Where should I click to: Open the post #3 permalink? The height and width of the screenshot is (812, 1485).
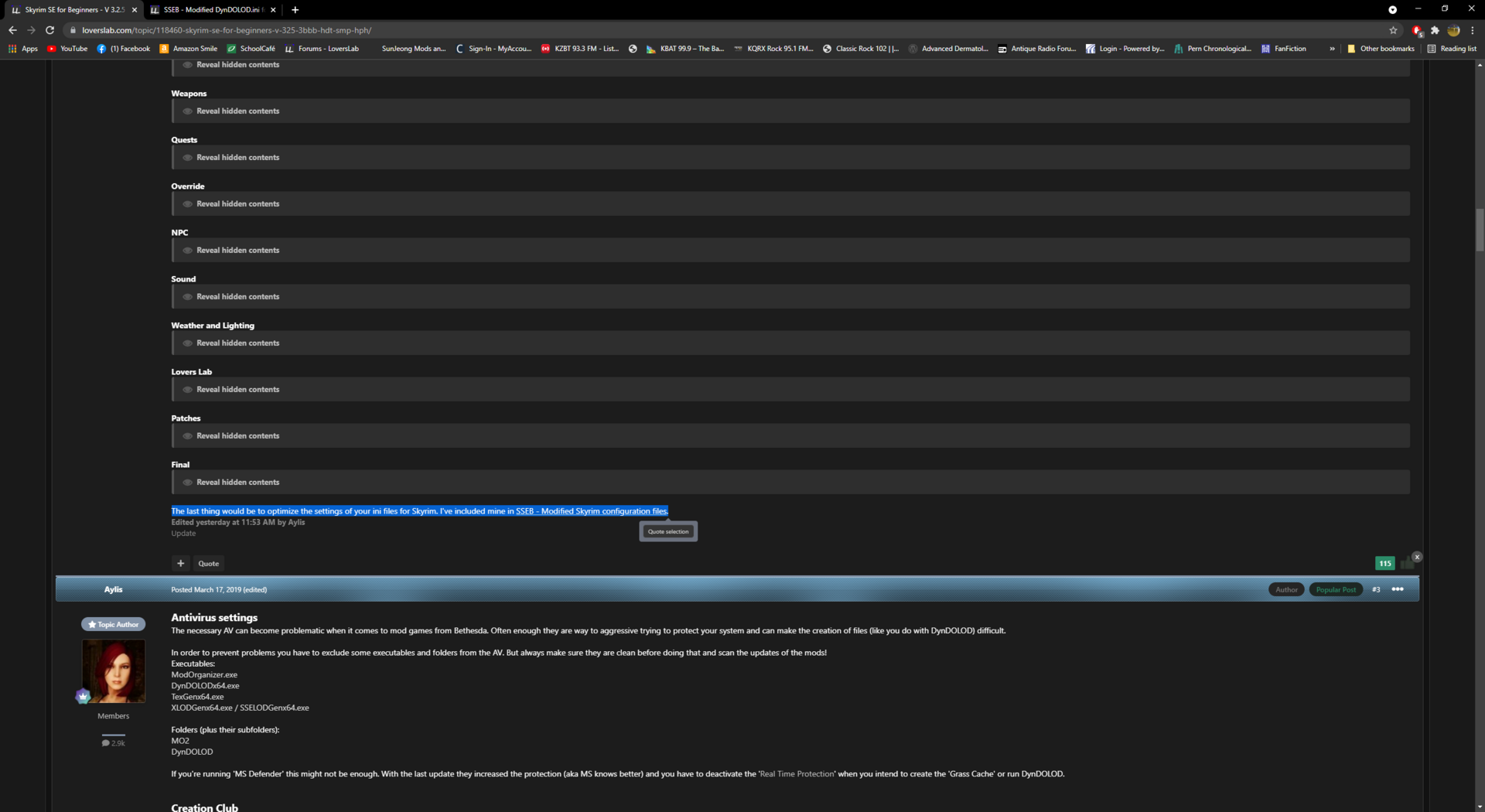click(1376, 590)
